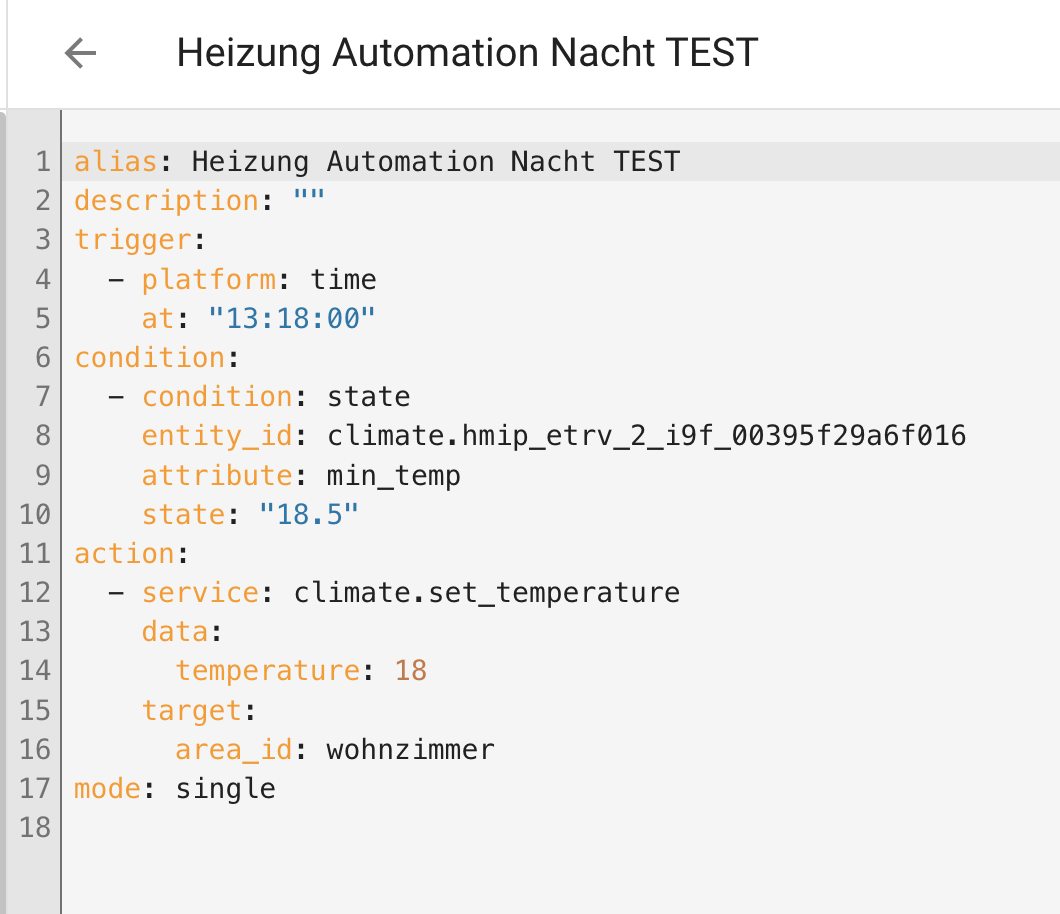Click the "13:18:00" trigger time string

pyautogui.click(x=292, y=319)
